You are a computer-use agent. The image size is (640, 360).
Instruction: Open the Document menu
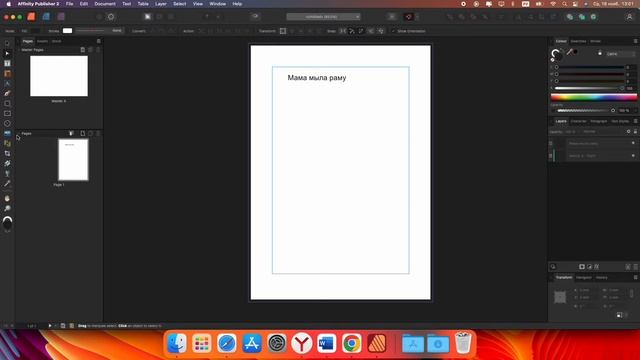[x=105, y=4]
